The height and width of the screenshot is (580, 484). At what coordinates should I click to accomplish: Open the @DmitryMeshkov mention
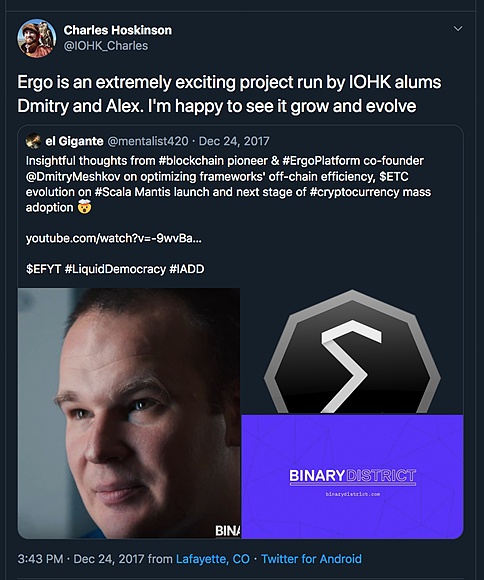[73, 176]
